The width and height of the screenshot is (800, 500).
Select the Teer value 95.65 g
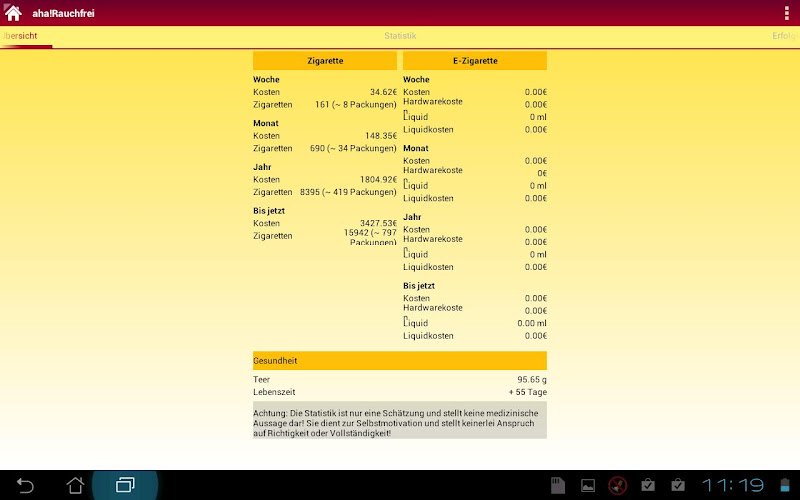532,380
